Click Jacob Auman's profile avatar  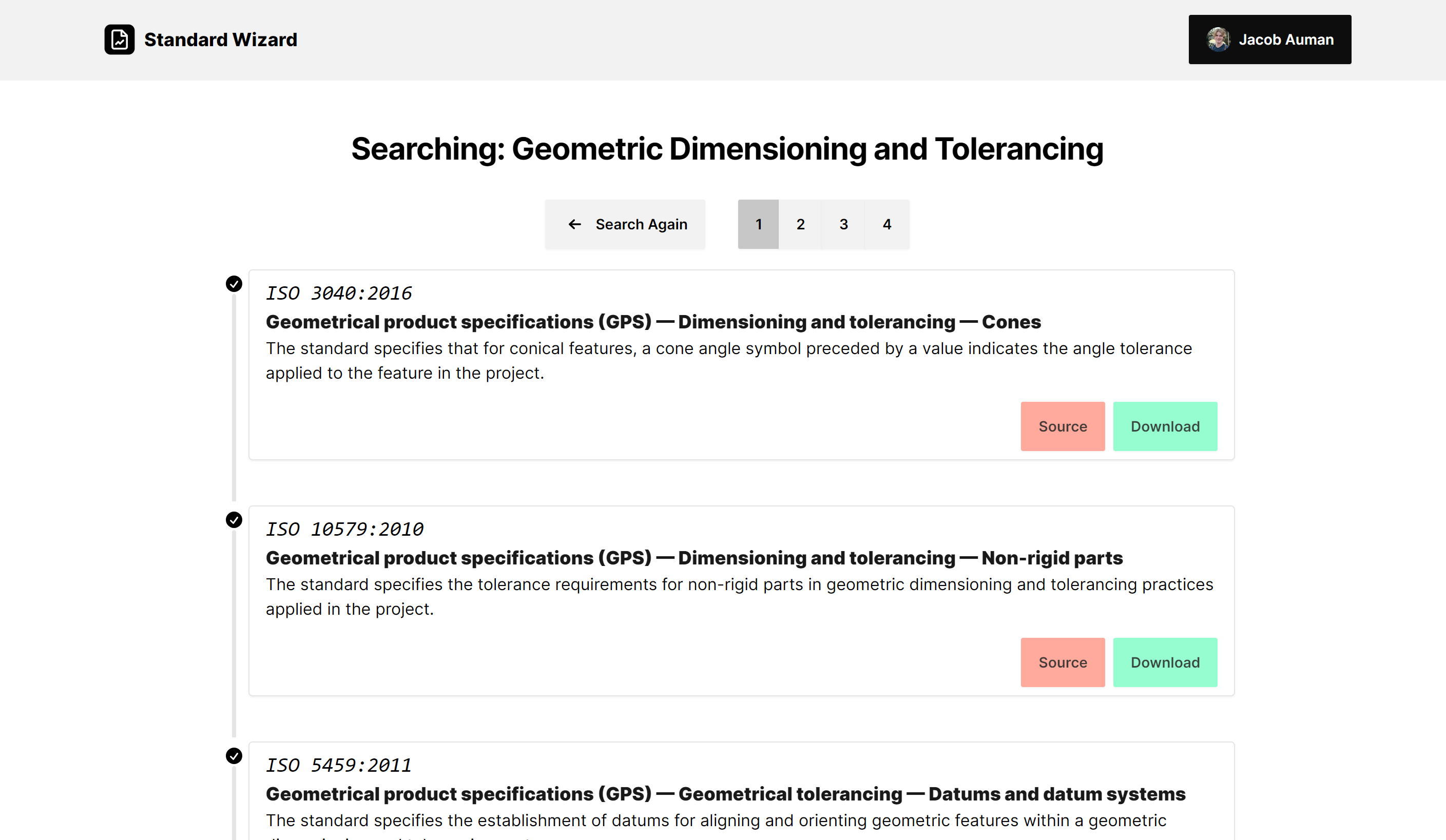(x=1218, y=40)
